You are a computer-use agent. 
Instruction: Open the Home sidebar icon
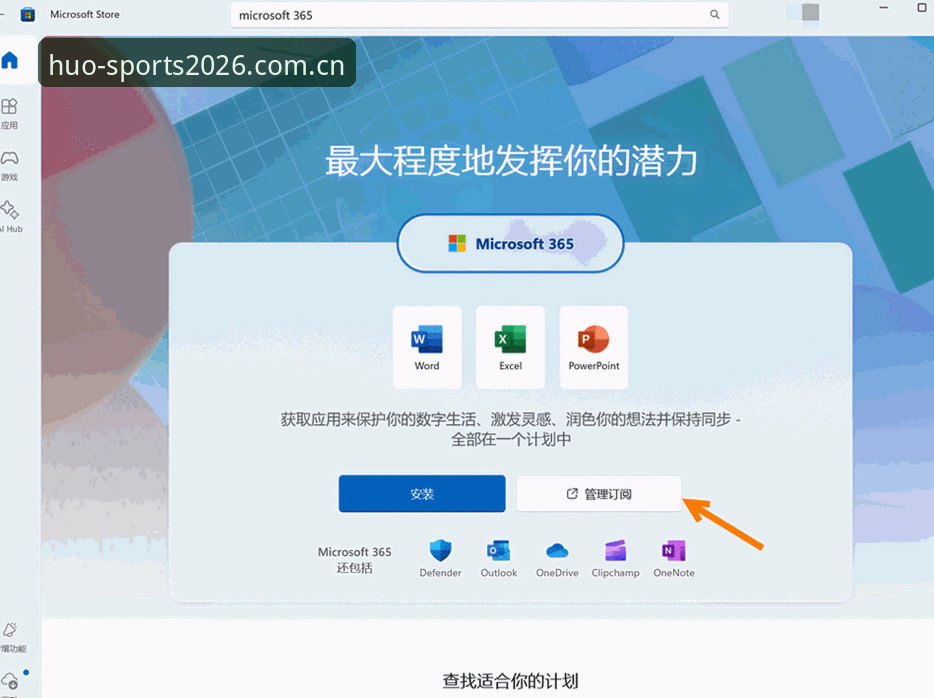(x=10, y=60)
